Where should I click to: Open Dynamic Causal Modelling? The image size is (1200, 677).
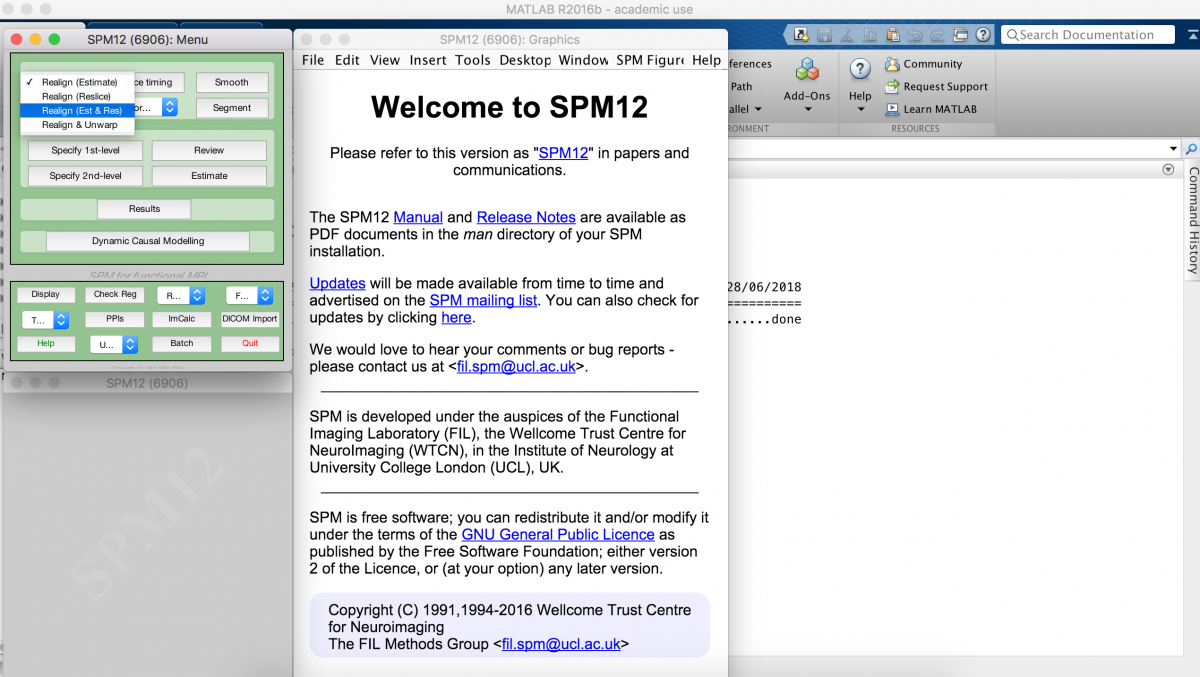click(148, 241)
